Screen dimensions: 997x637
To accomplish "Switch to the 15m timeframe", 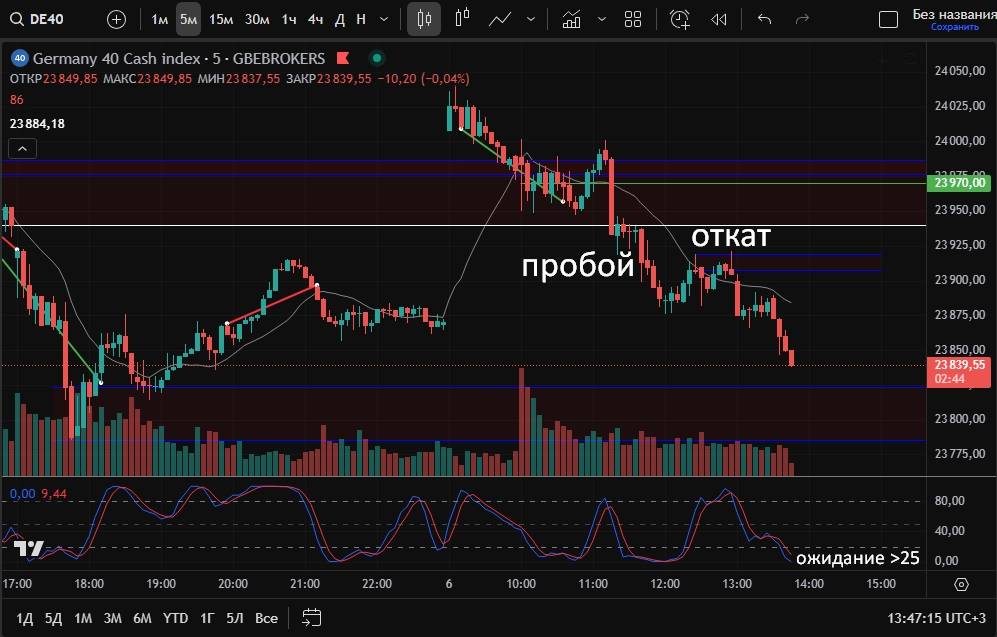I will click(221, 19).
